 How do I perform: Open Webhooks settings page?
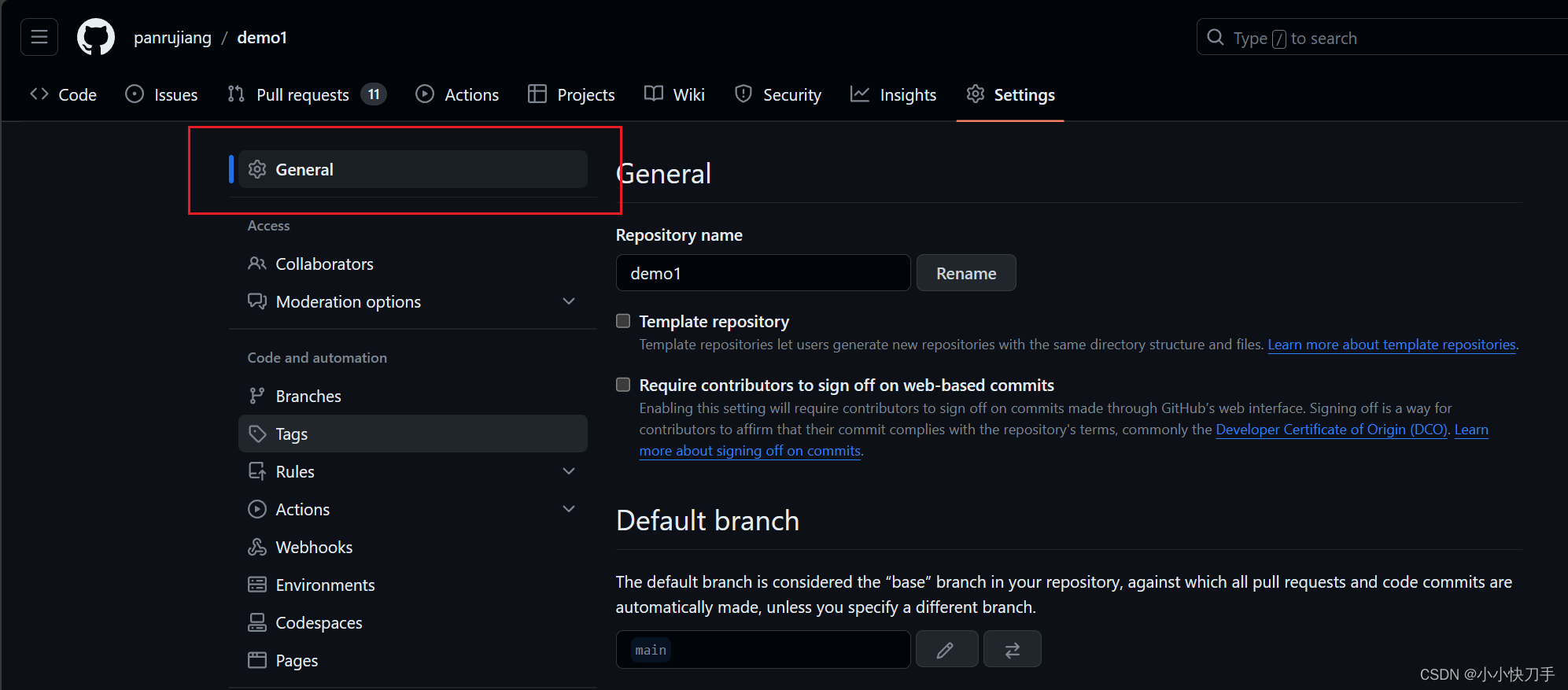[x=413, y=547]
